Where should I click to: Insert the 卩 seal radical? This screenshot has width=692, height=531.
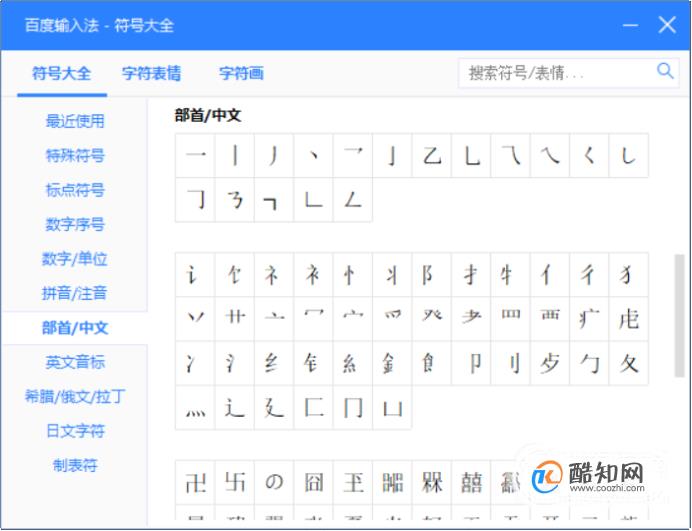tap(471, 363)
